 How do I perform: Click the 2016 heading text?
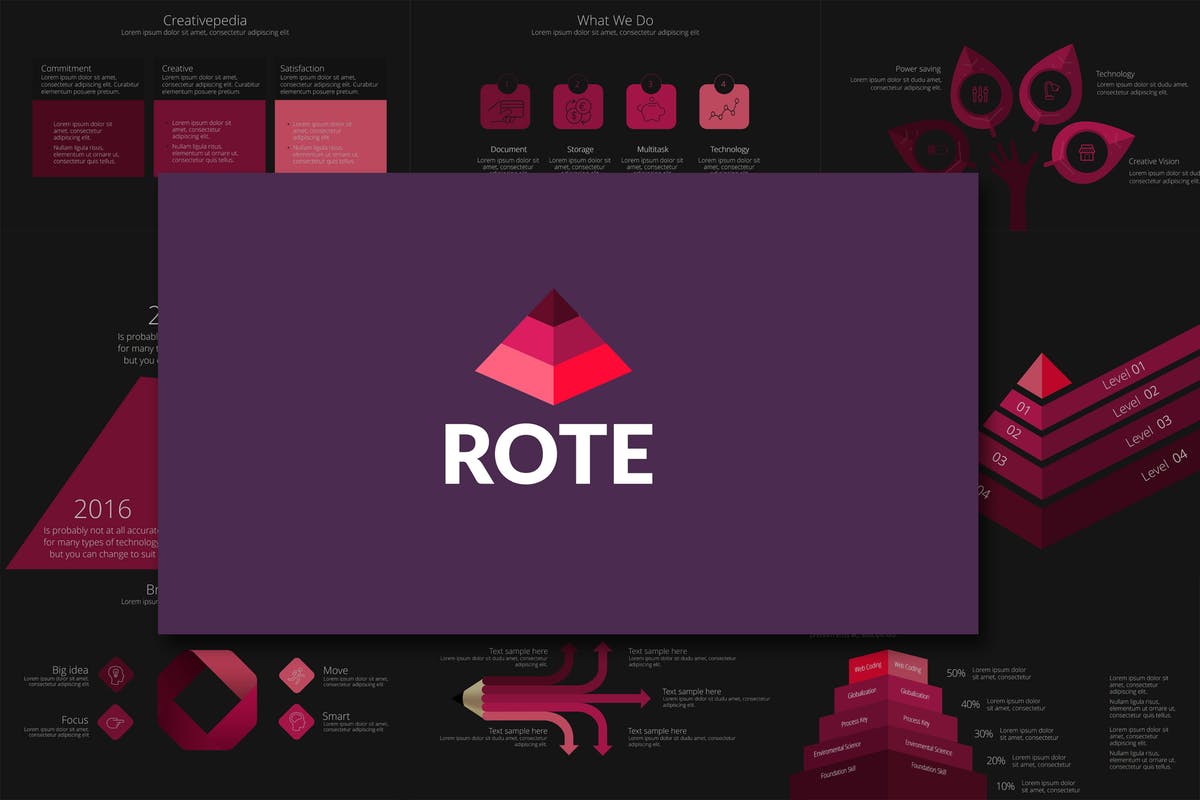(x=103, y=508)
